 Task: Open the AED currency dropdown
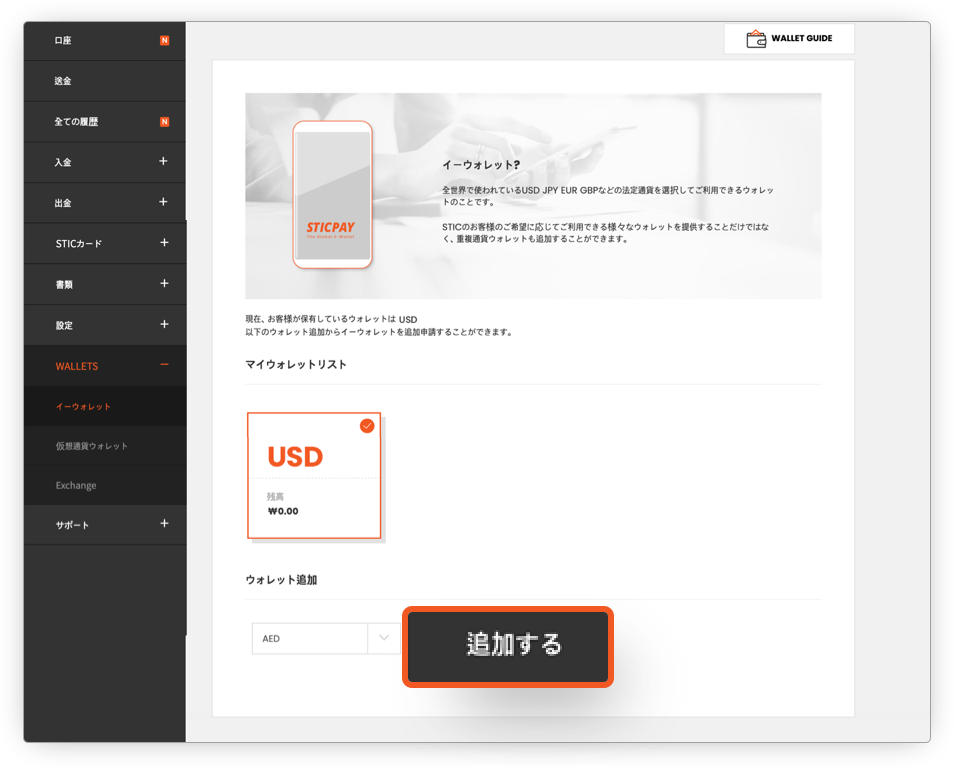326,638
